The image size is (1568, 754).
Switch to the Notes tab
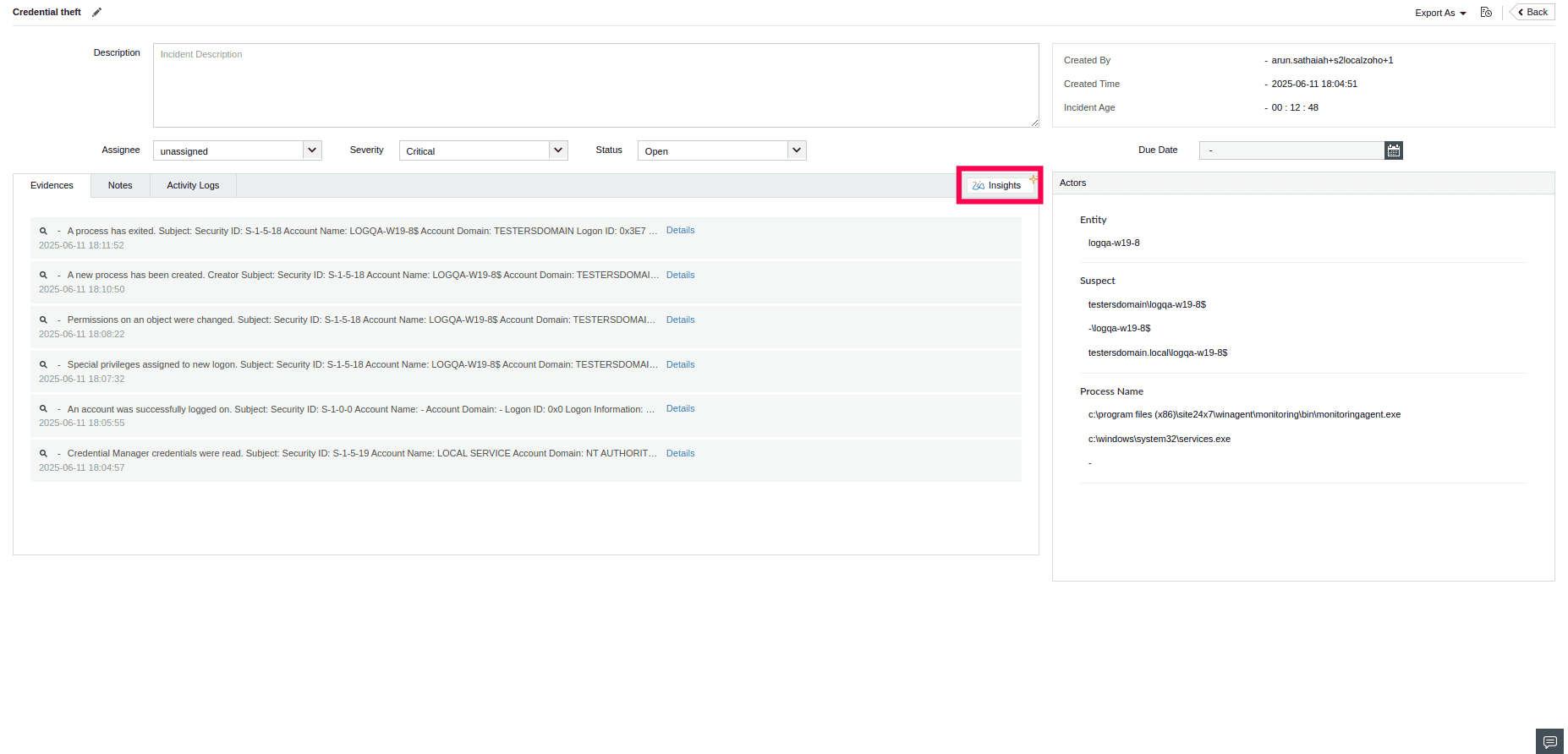pos(120,185)
